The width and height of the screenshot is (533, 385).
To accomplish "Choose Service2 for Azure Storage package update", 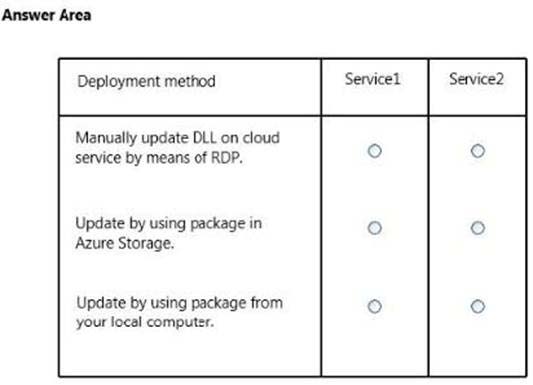I will 478,228.
